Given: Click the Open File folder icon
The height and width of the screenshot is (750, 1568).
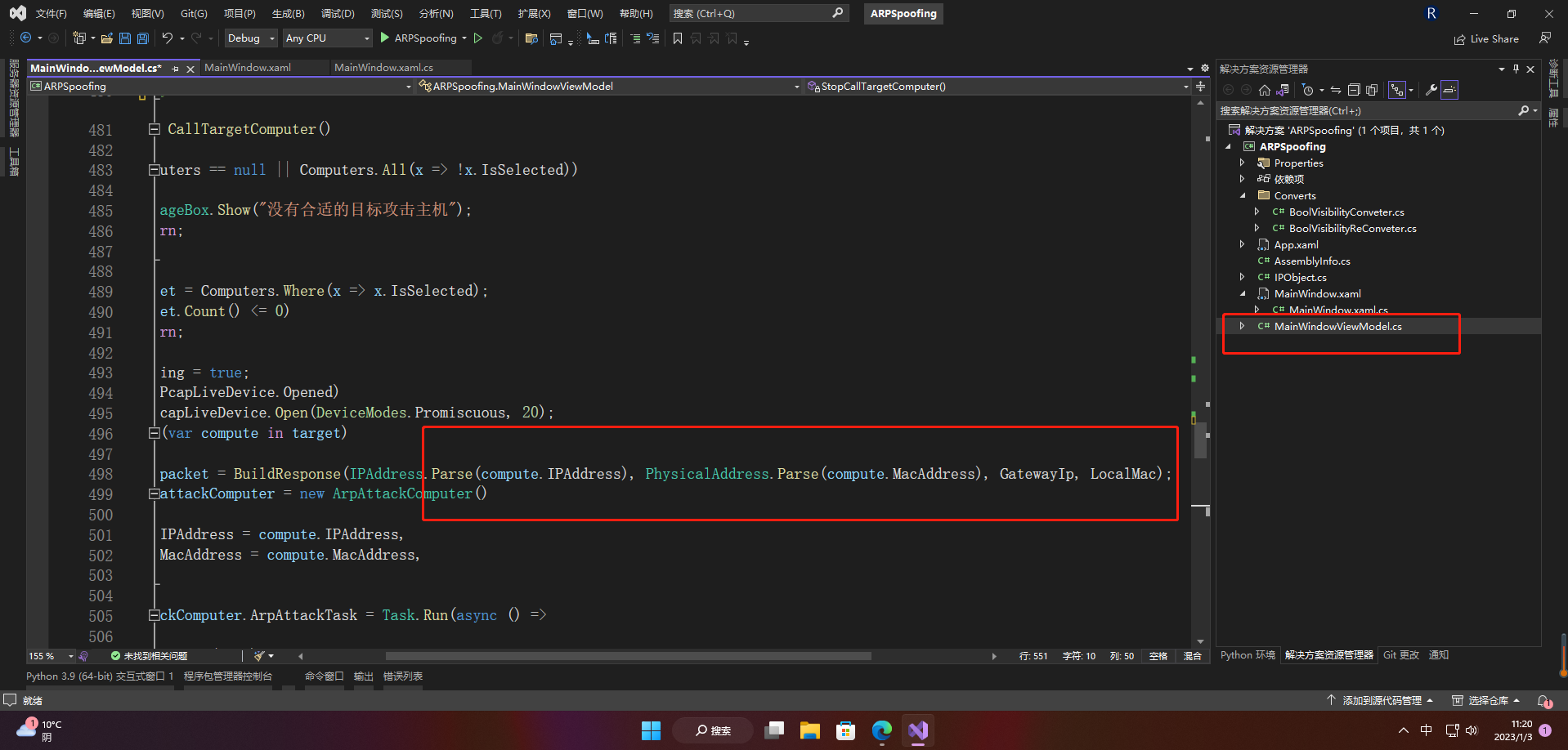Looking at the screenshot, I should point(107,38).
